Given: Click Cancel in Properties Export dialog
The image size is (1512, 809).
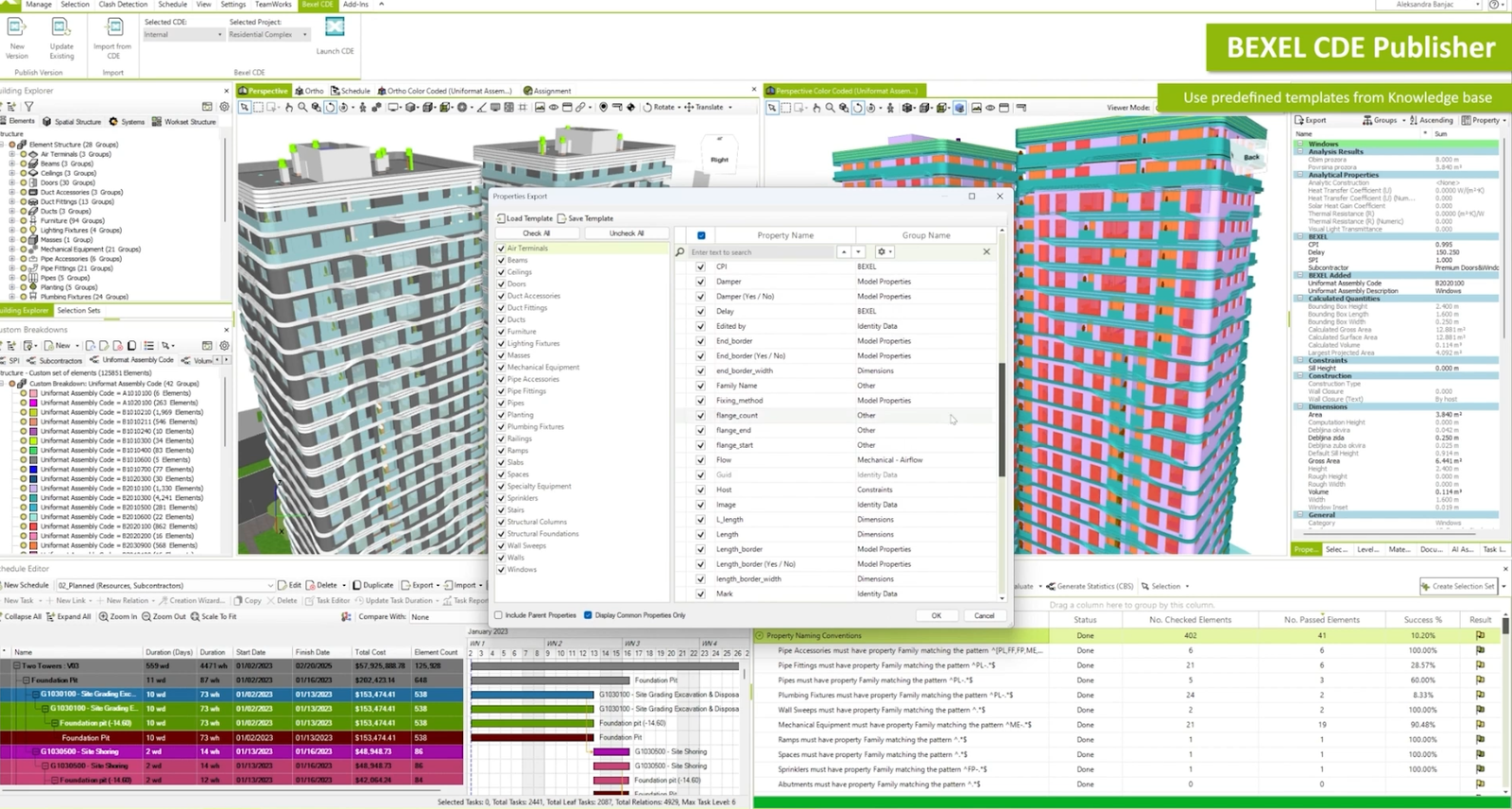Looking at the screenshot, I should (x=985, y=615).
